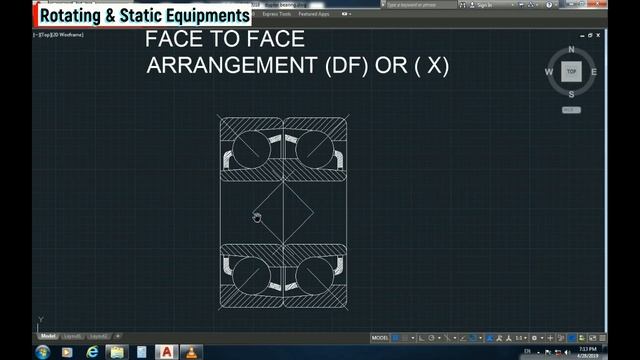Viewport: 640px width, 360px height.
Task: Switch to the Model tab
Action: point(48,336)
